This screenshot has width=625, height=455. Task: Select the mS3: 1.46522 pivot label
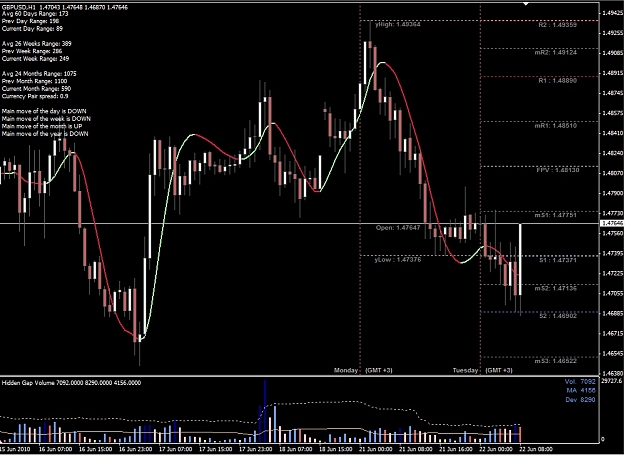pyautogui.click(x=556, y=361)
